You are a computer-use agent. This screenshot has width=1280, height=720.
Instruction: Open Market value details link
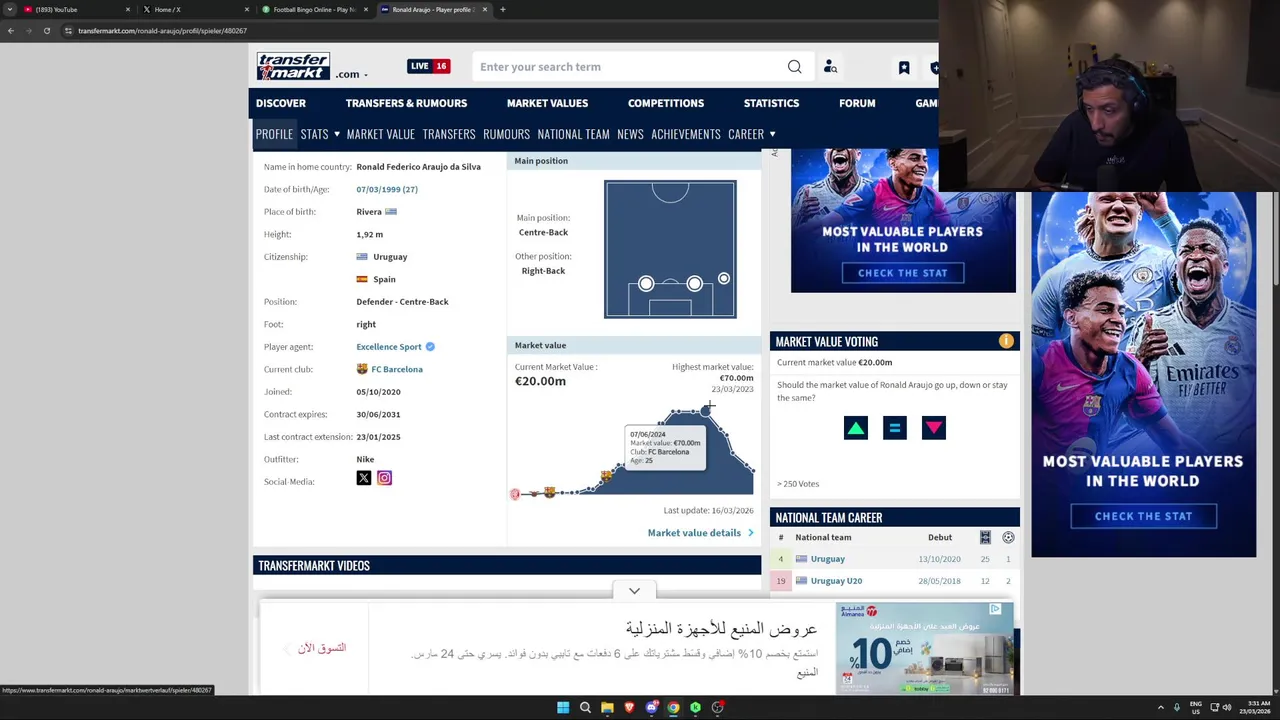(700, 533)
